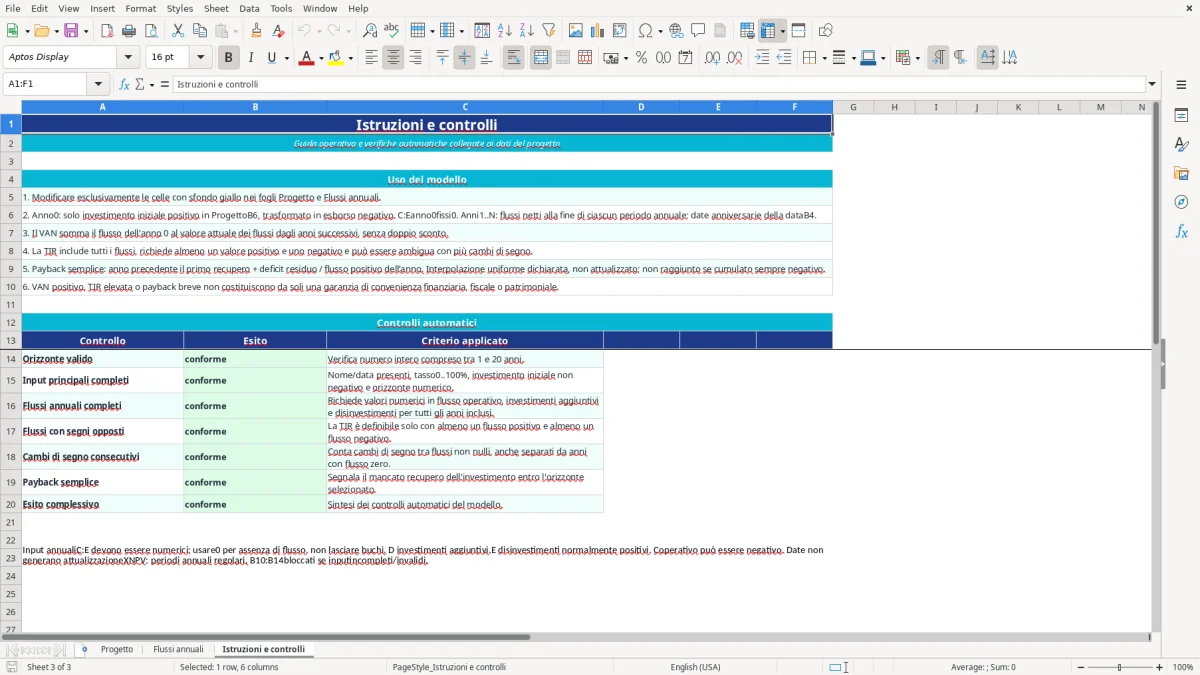Open Background Color dropdown arrow
The height and width of the screenshot is (675, 1200).
point(350,58)
